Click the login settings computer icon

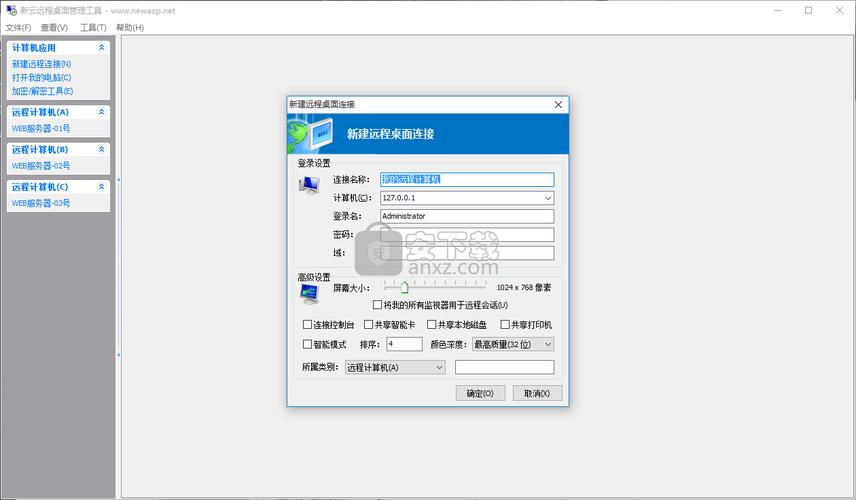(x=309, y=186)
